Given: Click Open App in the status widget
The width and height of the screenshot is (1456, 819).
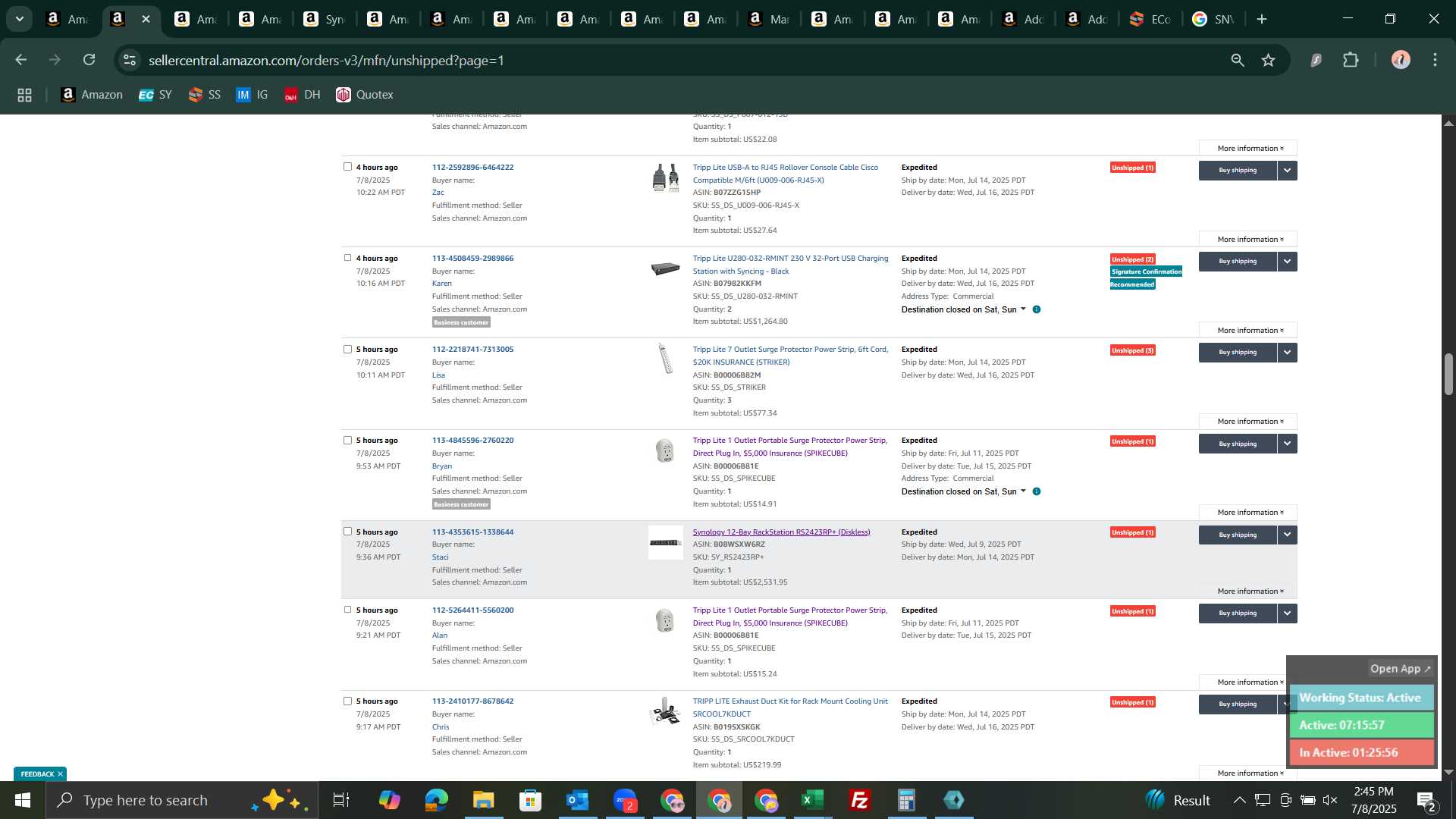Looking at the screenshot, I should pos(1400,669).
